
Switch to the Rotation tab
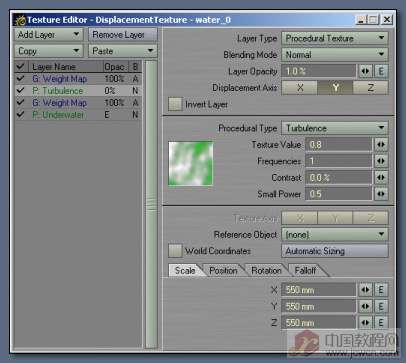click(x=266, y=270)
